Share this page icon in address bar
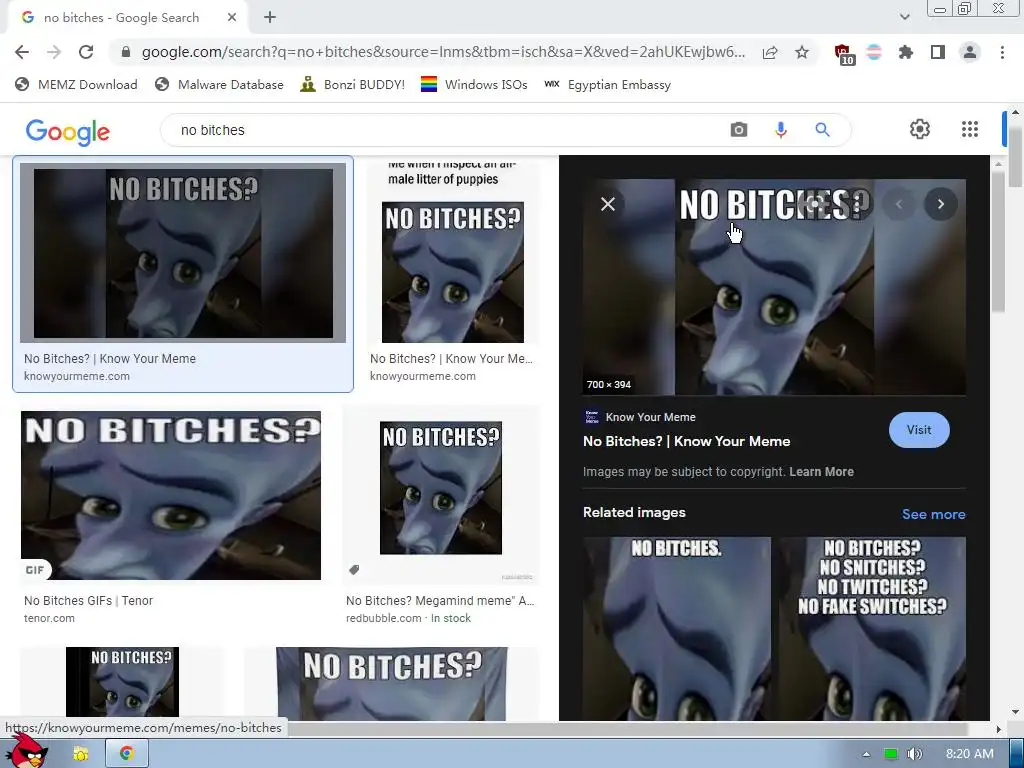Viewport: 1024px width, 768px height. click(770, 52)
